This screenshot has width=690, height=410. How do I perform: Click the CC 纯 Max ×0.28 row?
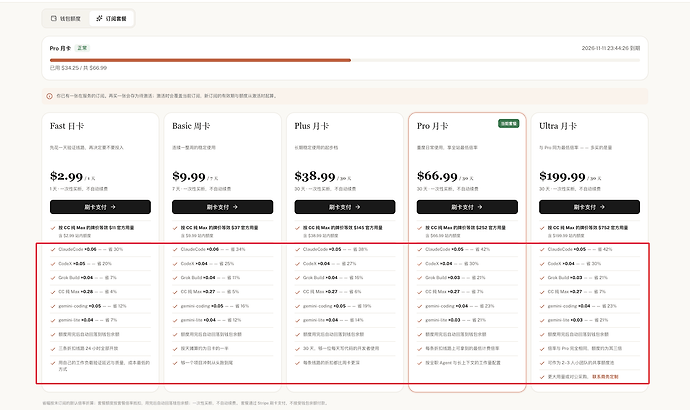100,292
